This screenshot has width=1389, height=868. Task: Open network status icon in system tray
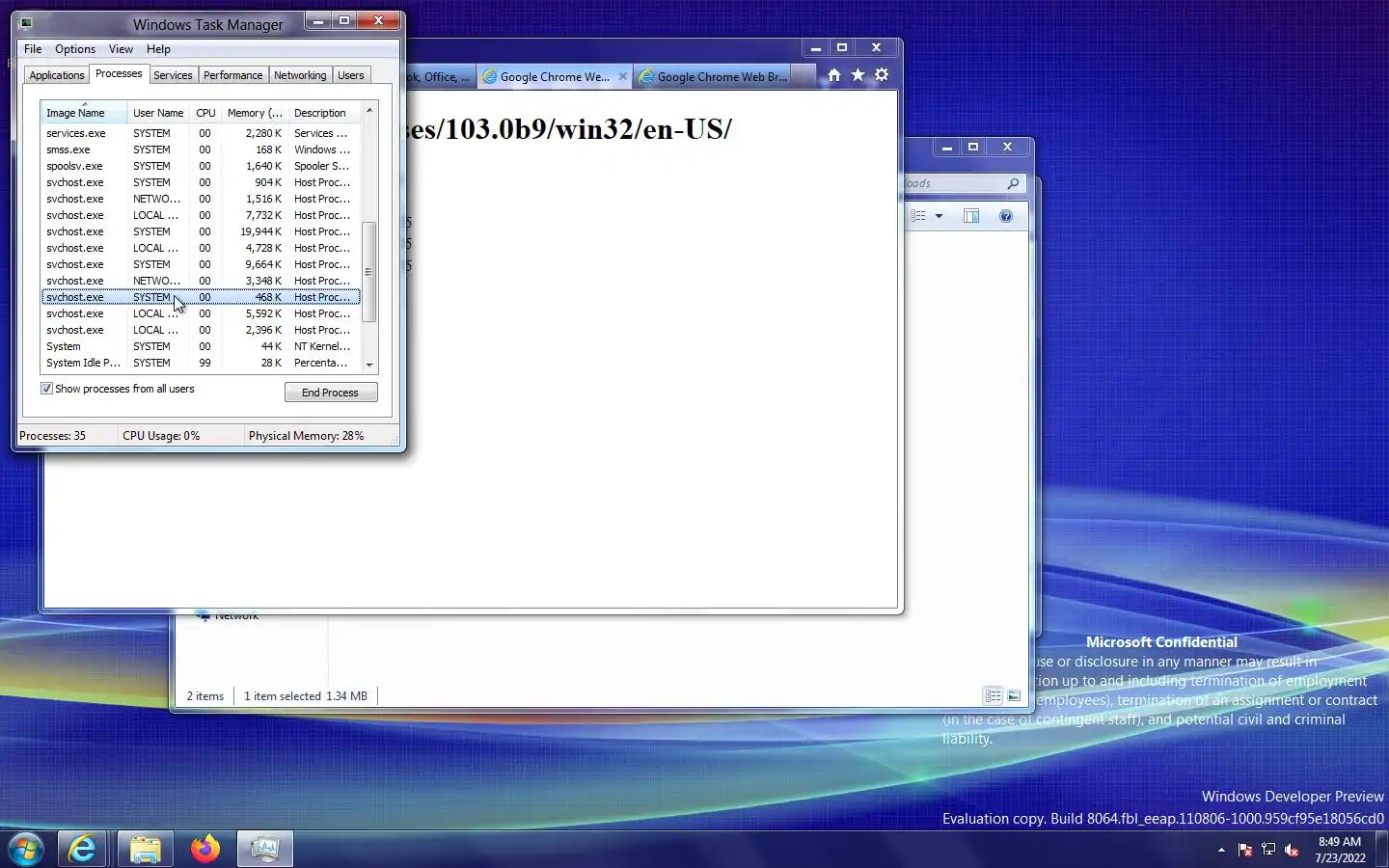[1268, 850]
